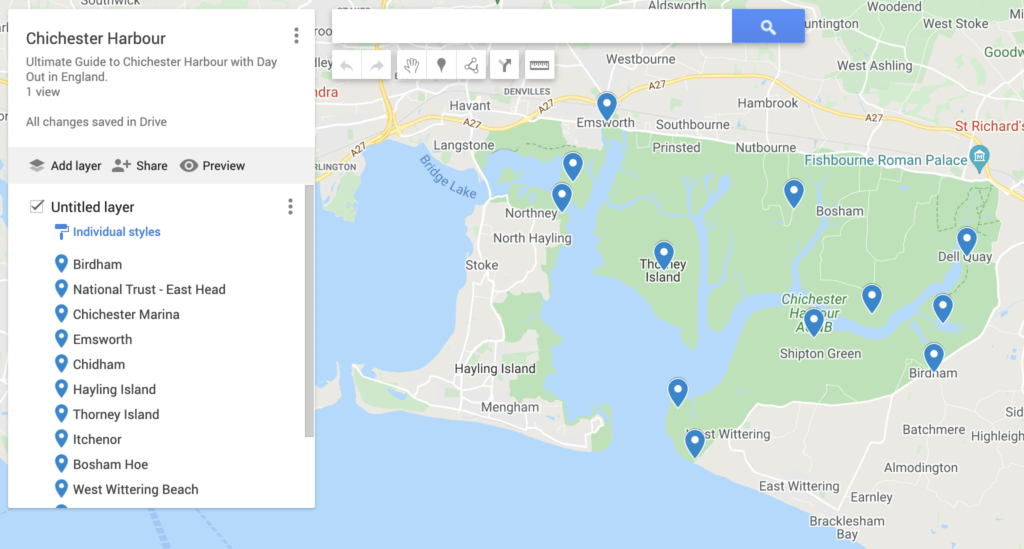Select the Measure distances ruler tool

click(539, 65)
